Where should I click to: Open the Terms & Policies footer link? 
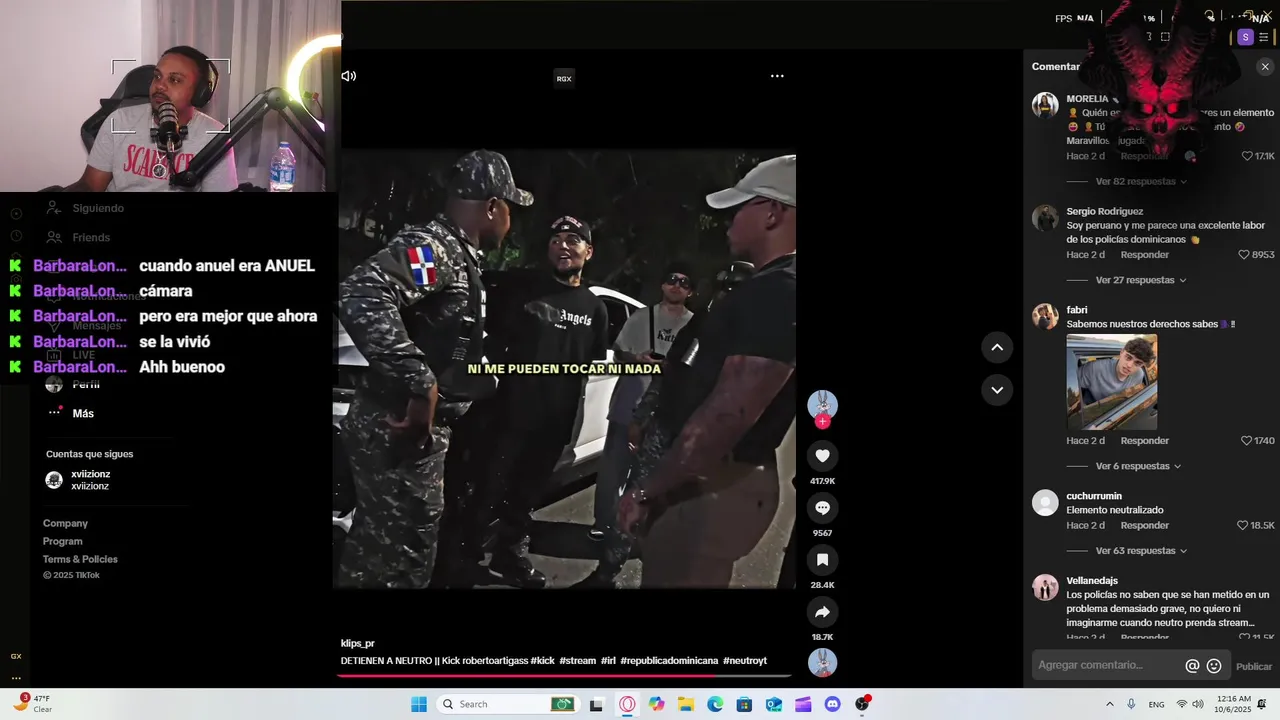(80, 560)
